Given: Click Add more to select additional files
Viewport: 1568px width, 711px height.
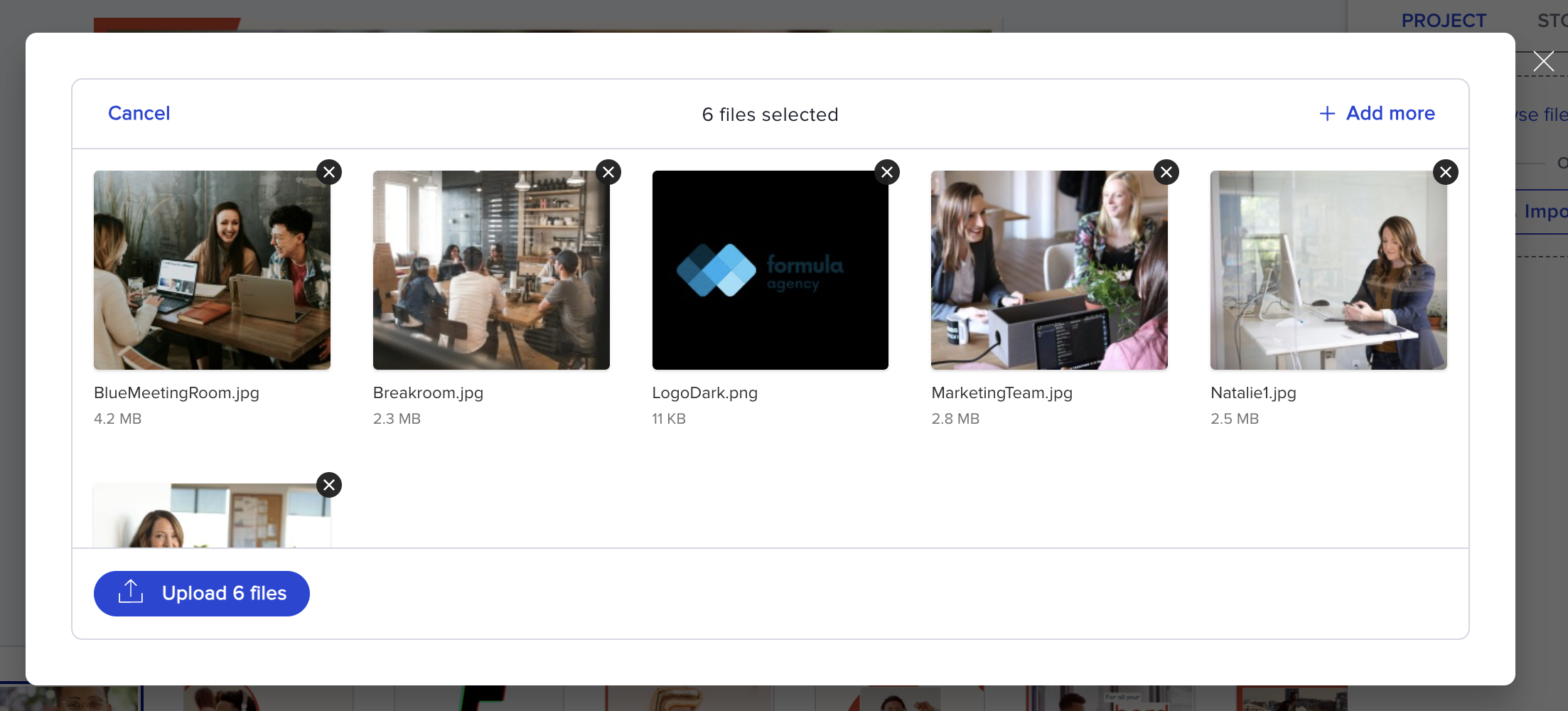Looking at the screenshot, I should tap(1378, 113).
